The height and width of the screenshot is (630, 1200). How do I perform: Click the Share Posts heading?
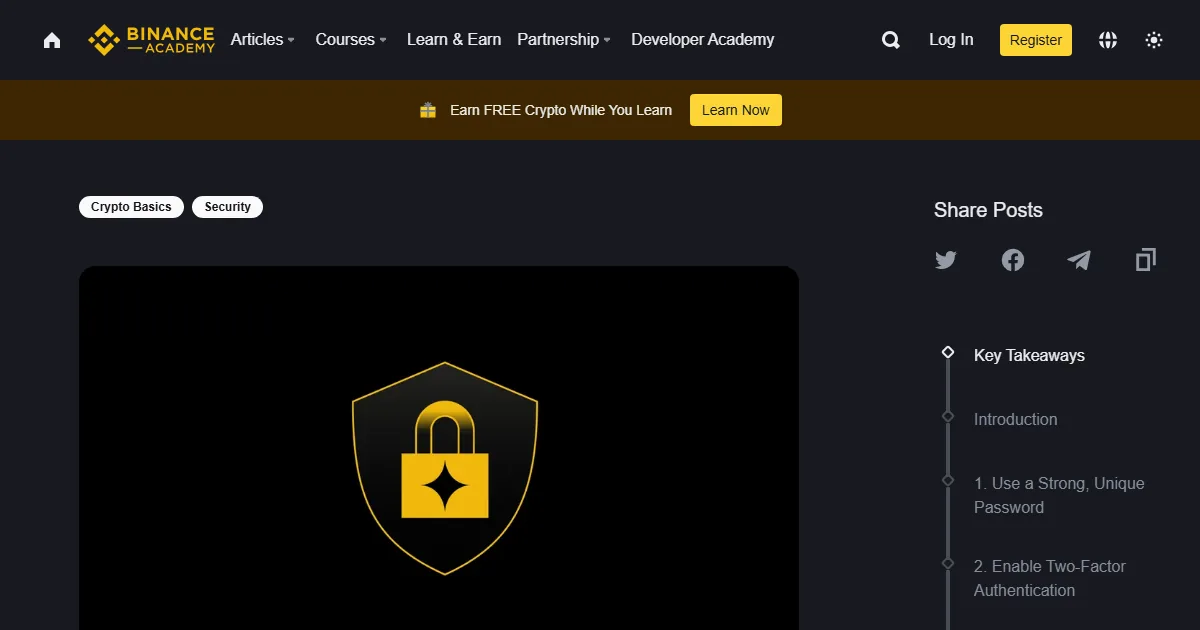(988, 210)
